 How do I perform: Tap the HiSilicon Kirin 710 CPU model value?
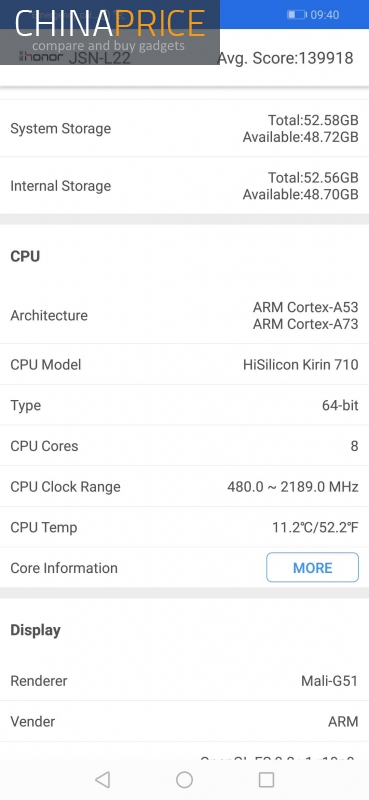(x=301, y=364)
